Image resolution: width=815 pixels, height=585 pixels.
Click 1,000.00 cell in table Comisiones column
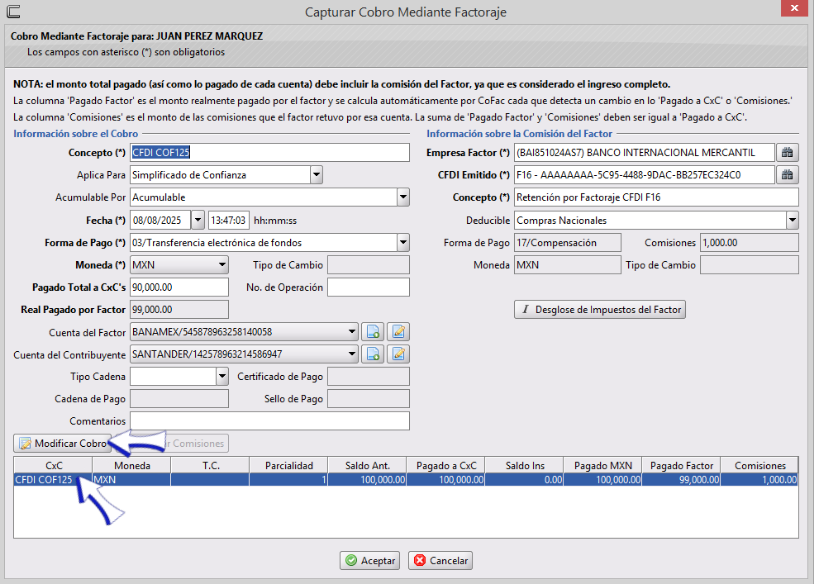759,479
